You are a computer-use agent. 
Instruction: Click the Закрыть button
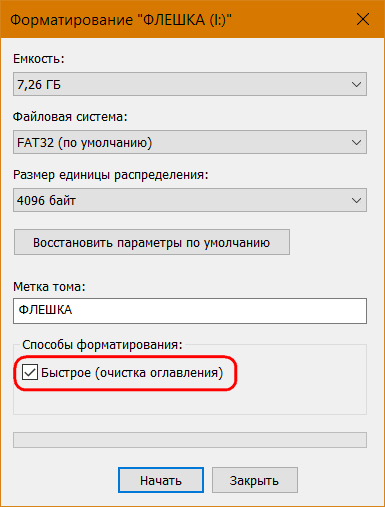255,480
